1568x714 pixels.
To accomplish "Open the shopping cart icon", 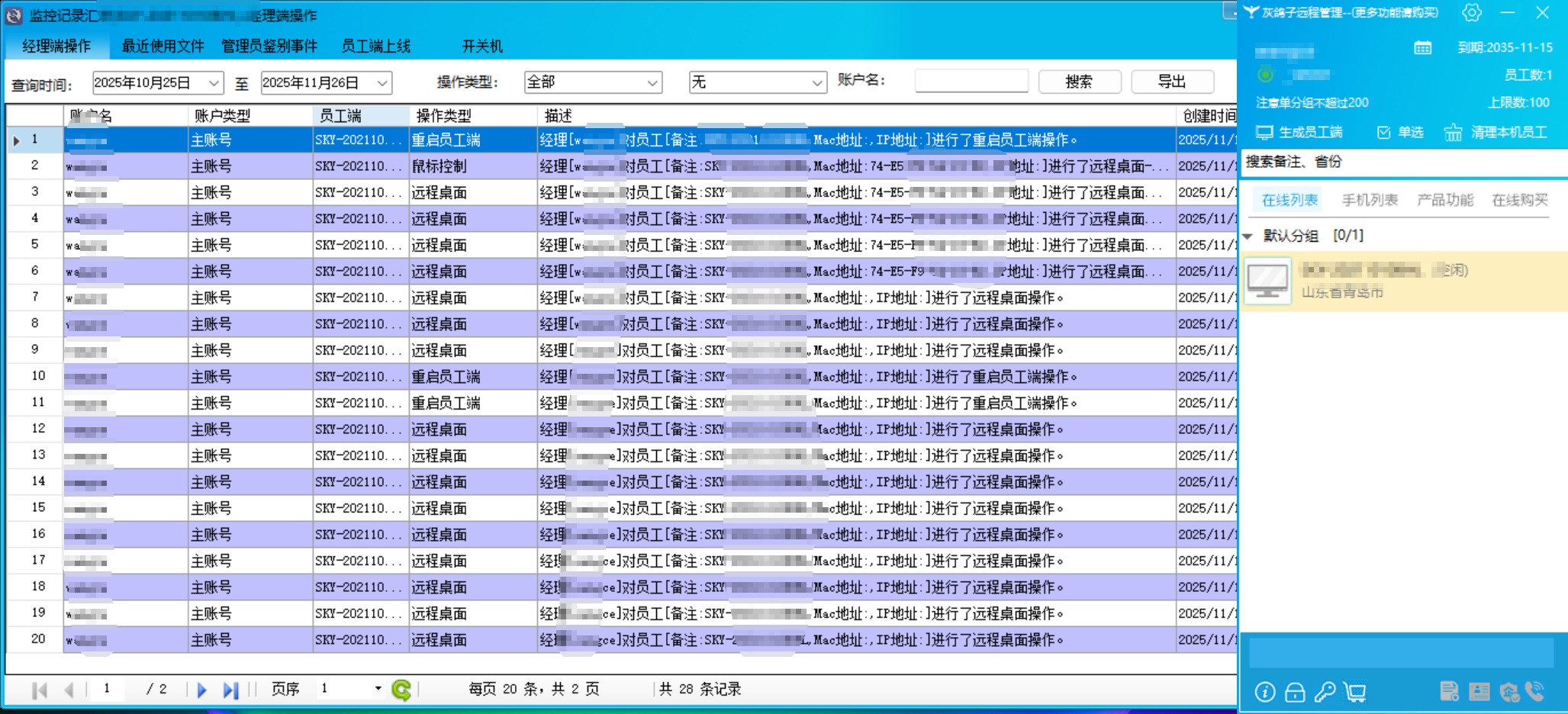I will point(1356,692).
